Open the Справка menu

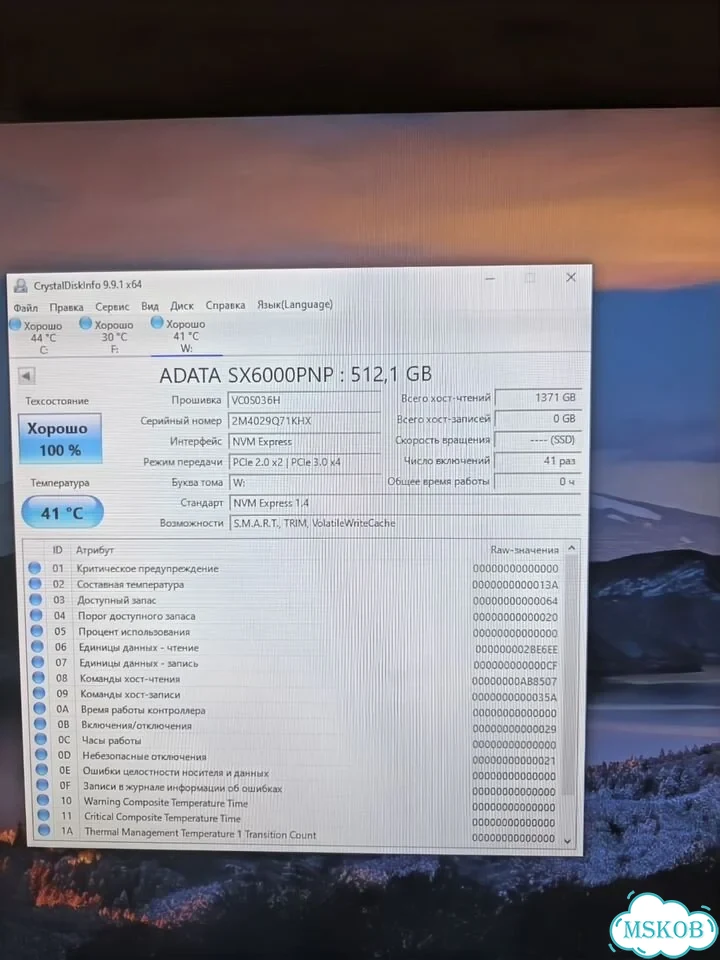225,305
